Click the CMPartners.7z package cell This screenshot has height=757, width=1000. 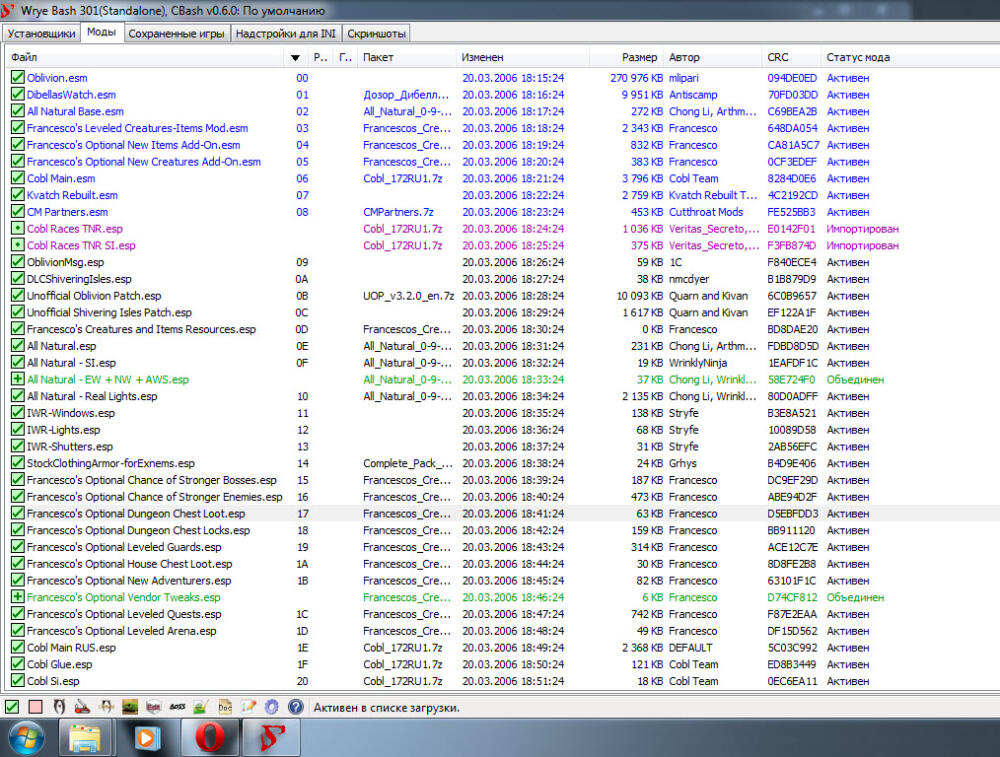tap(398, 212)
